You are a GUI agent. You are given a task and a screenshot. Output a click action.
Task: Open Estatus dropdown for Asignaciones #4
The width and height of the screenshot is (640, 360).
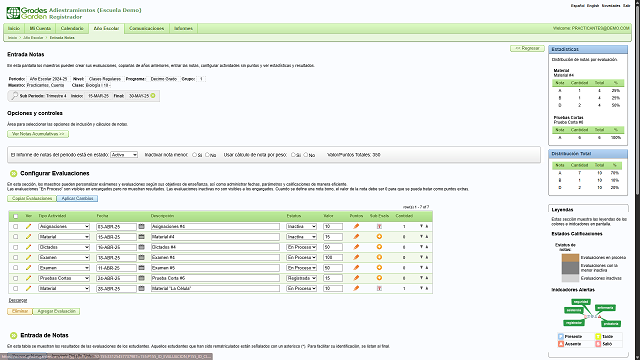[x=301, y=227]
